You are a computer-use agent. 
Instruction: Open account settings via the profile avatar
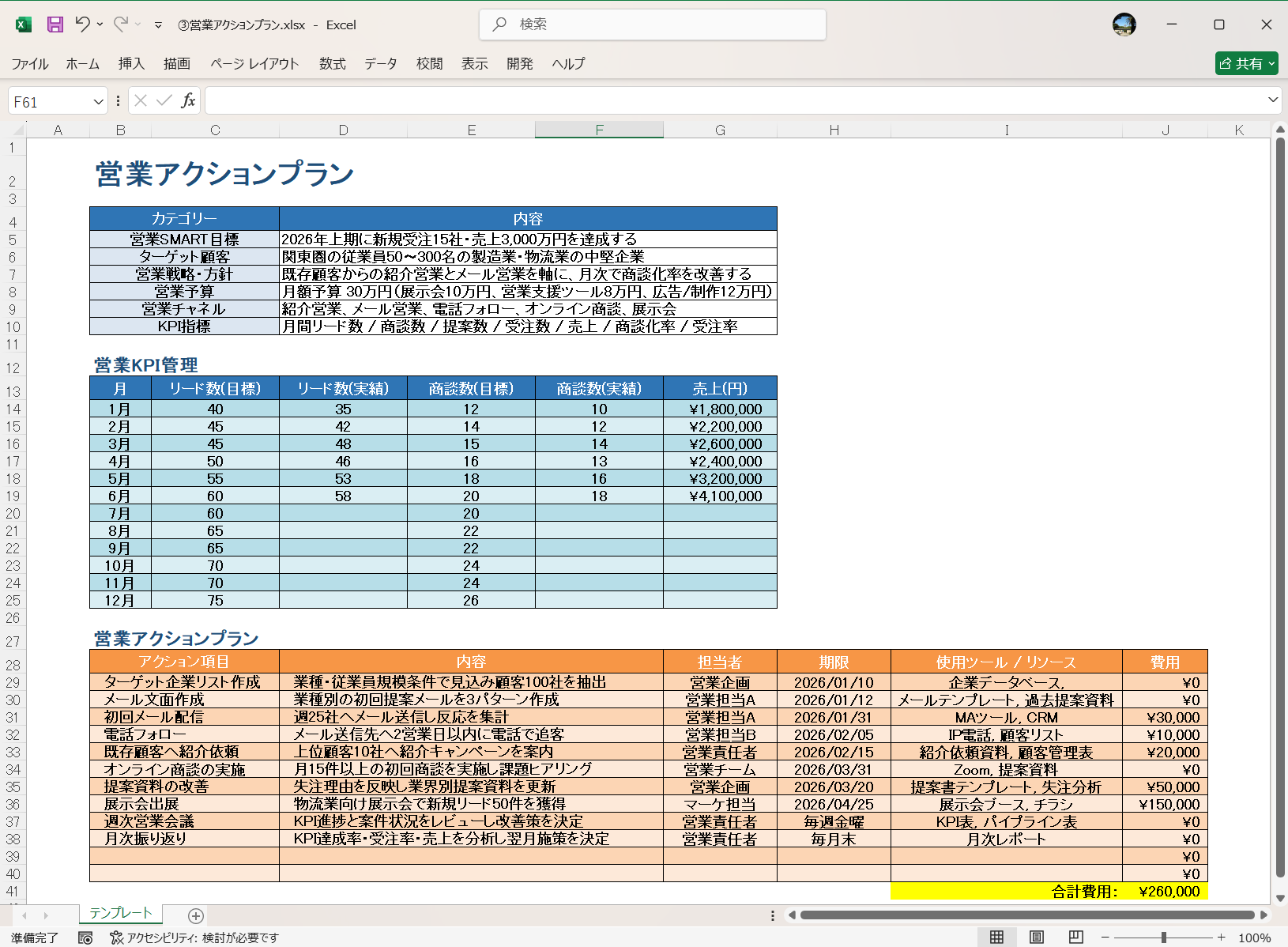tap(1124, 25)
